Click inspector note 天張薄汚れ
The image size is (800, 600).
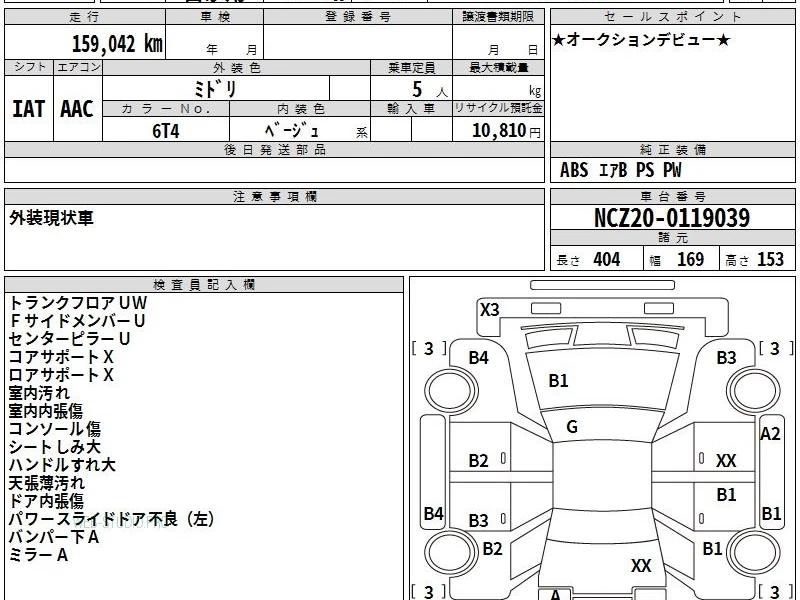point(47,483)
